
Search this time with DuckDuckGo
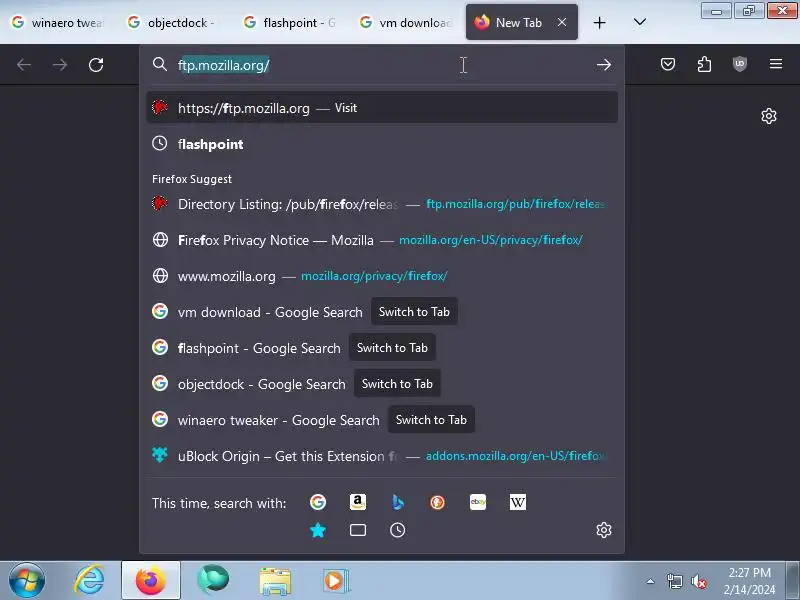pos(437,502)
